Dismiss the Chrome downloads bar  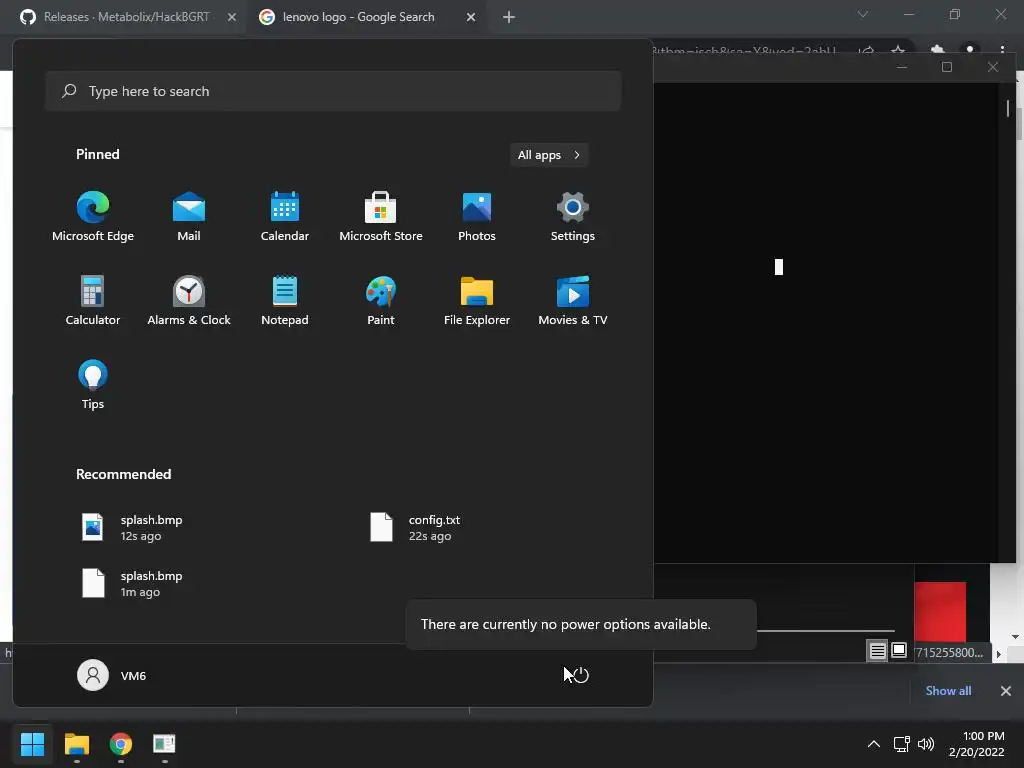1006,691
